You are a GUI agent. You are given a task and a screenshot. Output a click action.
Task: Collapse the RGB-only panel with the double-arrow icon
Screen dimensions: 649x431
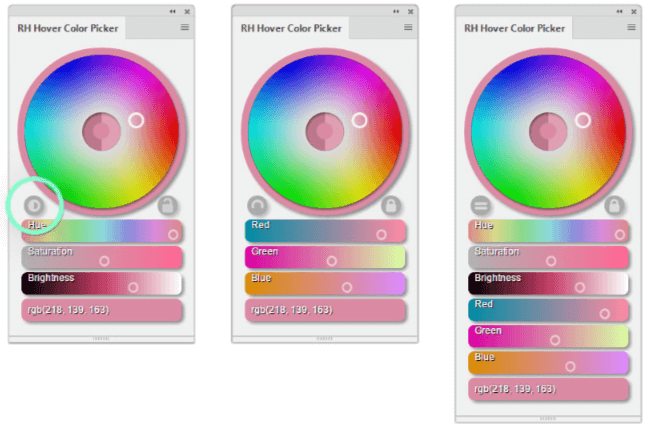395,10
